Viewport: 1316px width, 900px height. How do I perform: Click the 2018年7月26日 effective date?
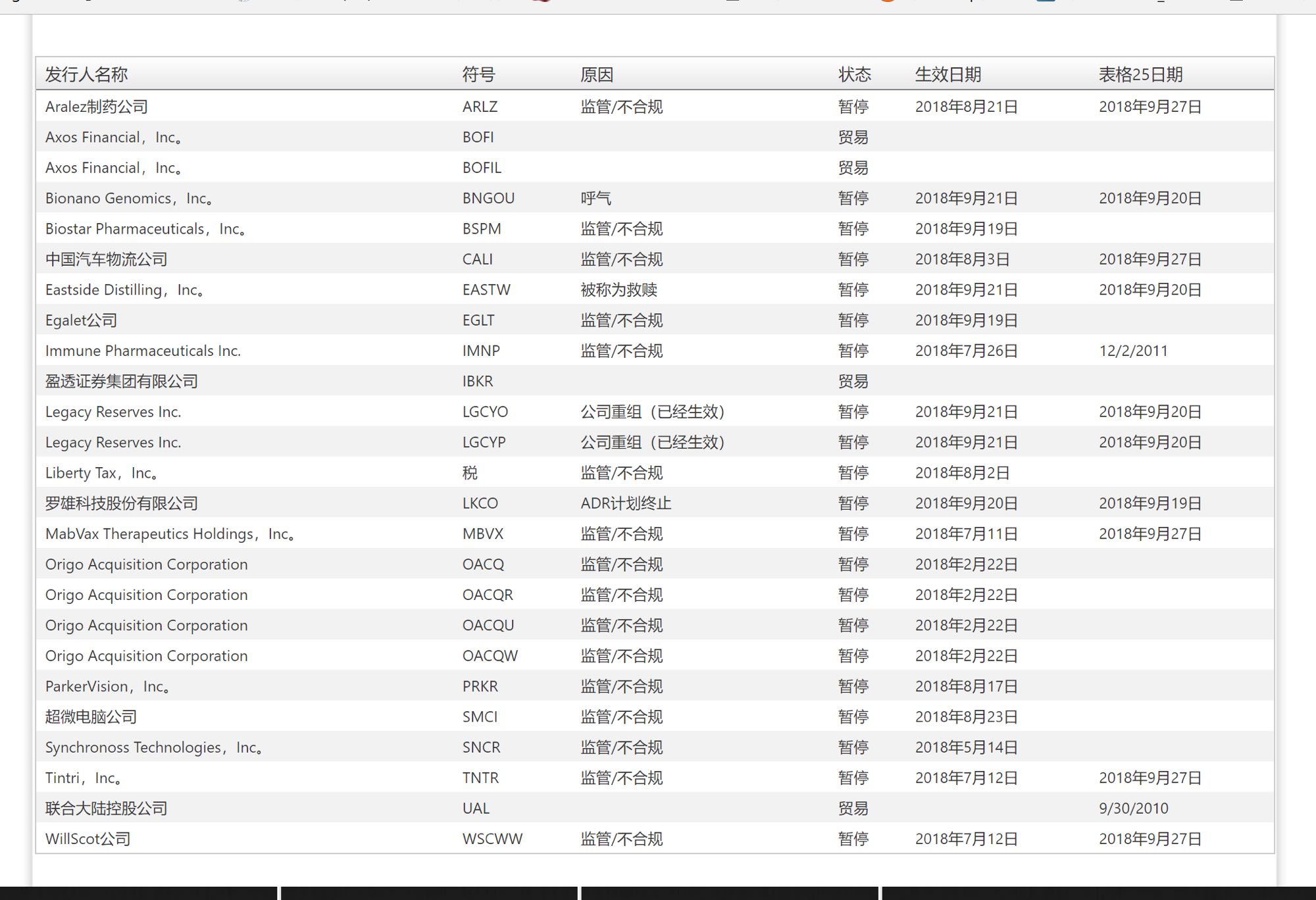(966, 351)
